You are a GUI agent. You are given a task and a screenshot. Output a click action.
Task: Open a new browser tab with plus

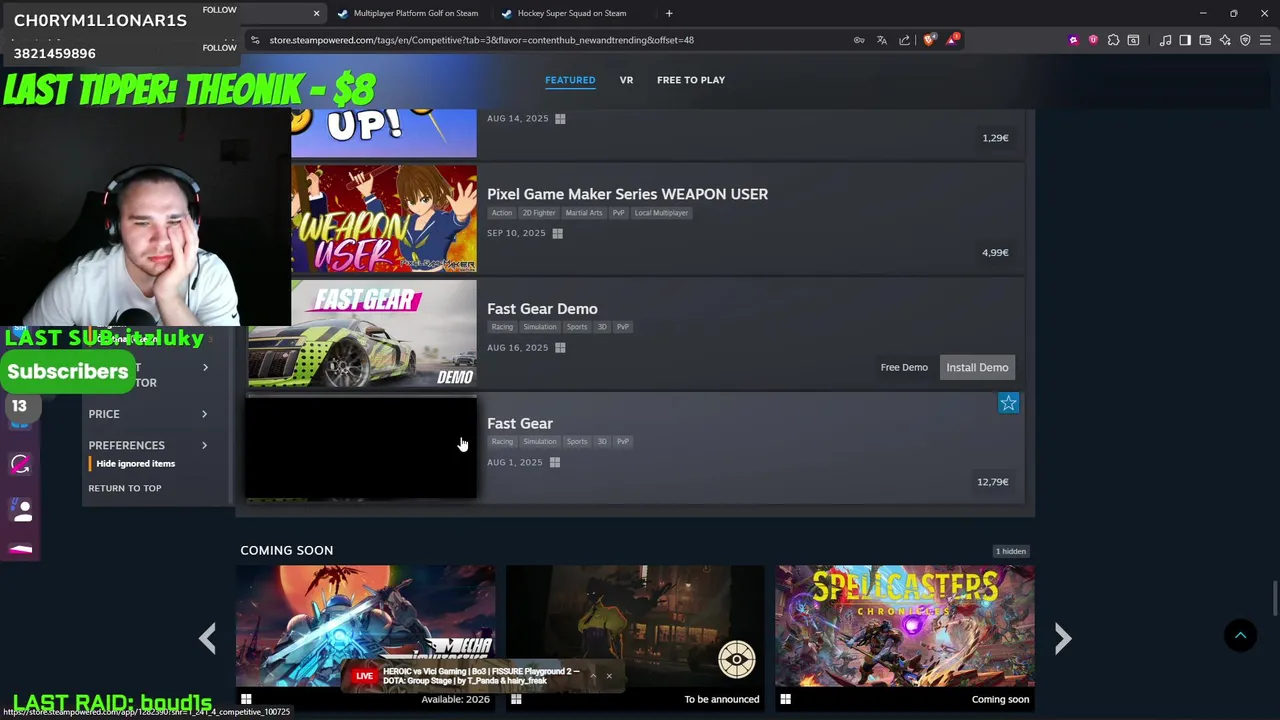pyautogui.click(x=669, y=13)
